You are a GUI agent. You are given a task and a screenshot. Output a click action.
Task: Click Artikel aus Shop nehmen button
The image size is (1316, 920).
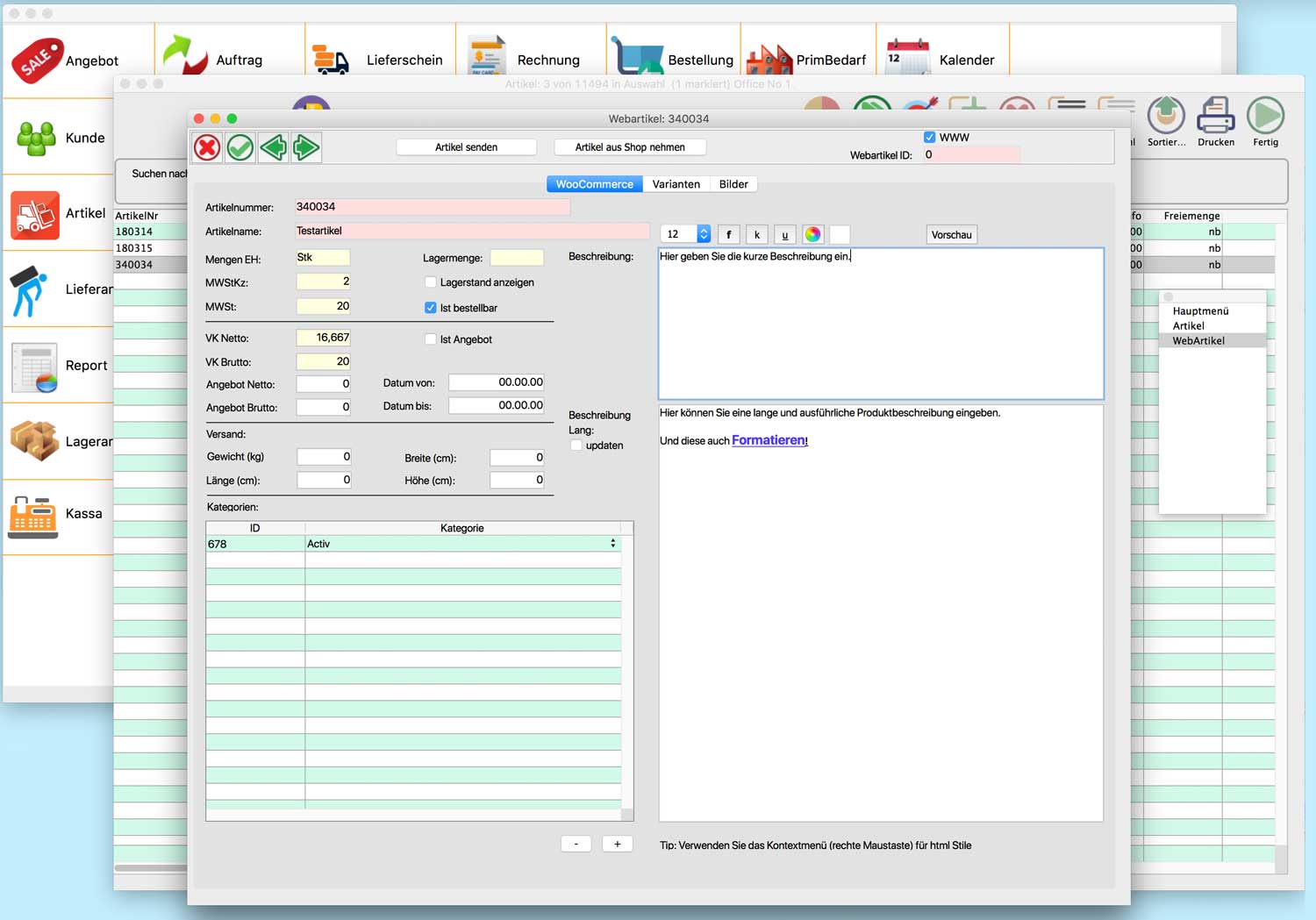(x=630, y=147)
